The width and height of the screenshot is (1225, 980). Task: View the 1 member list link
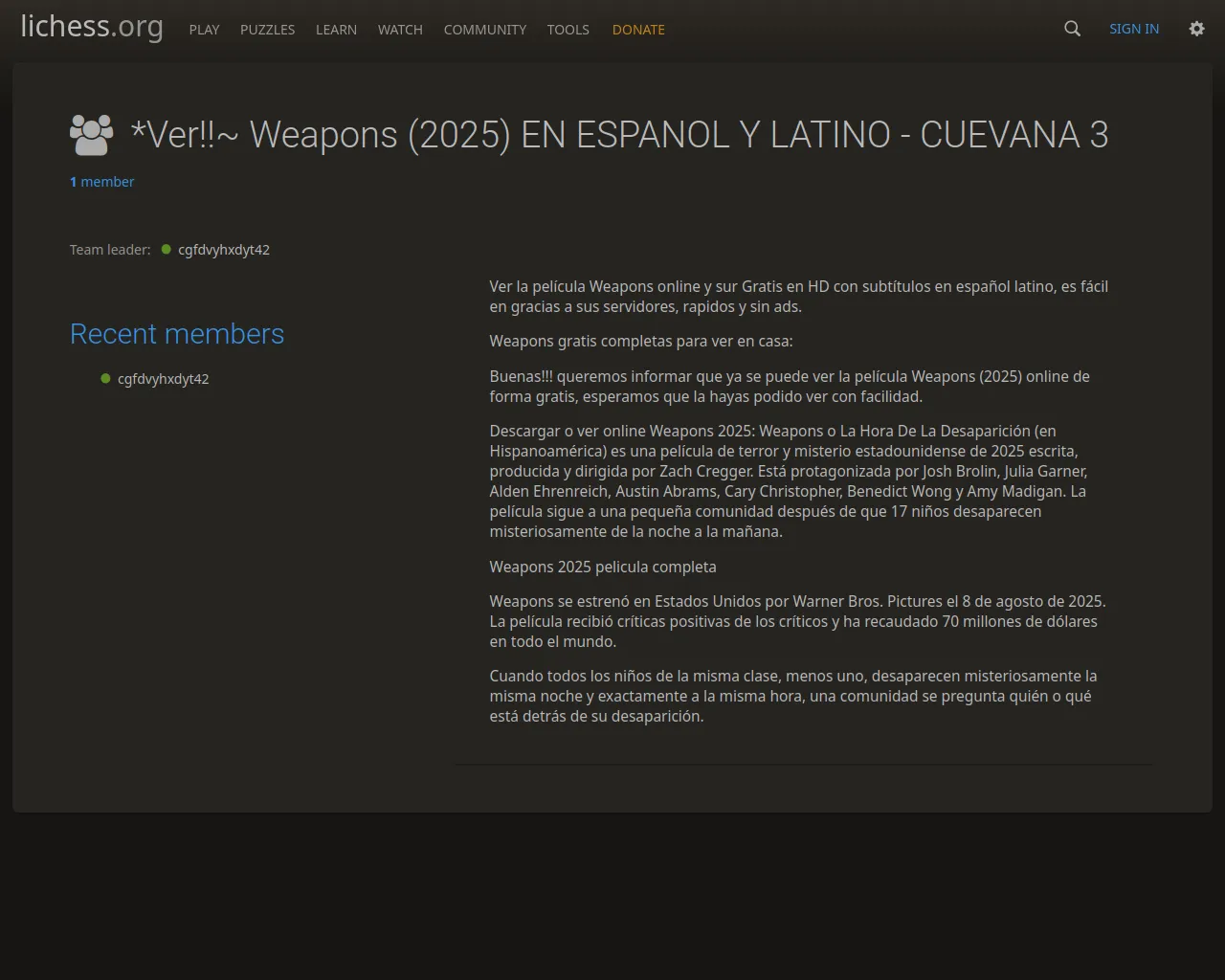coord(101,182)
